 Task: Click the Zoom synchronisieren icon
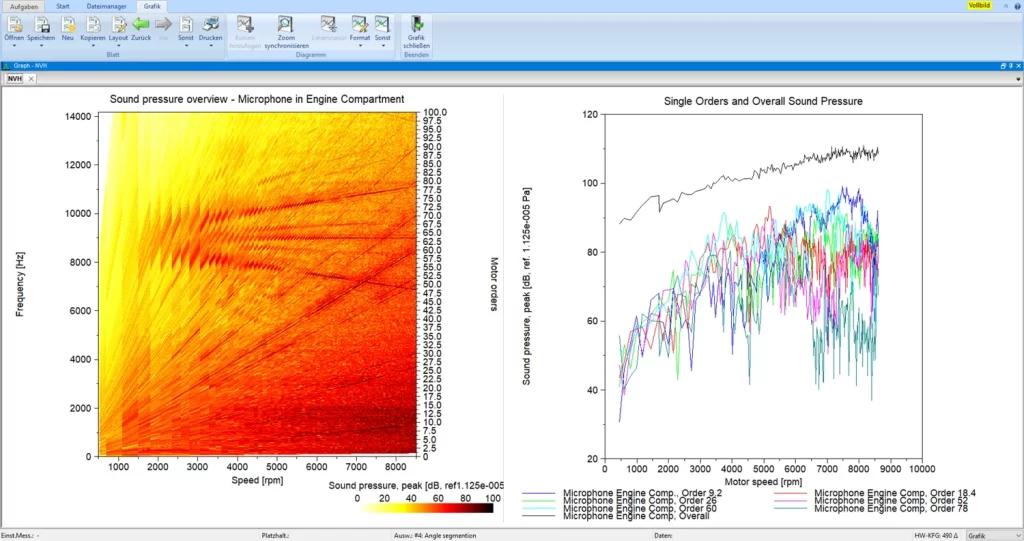point(286,24)
